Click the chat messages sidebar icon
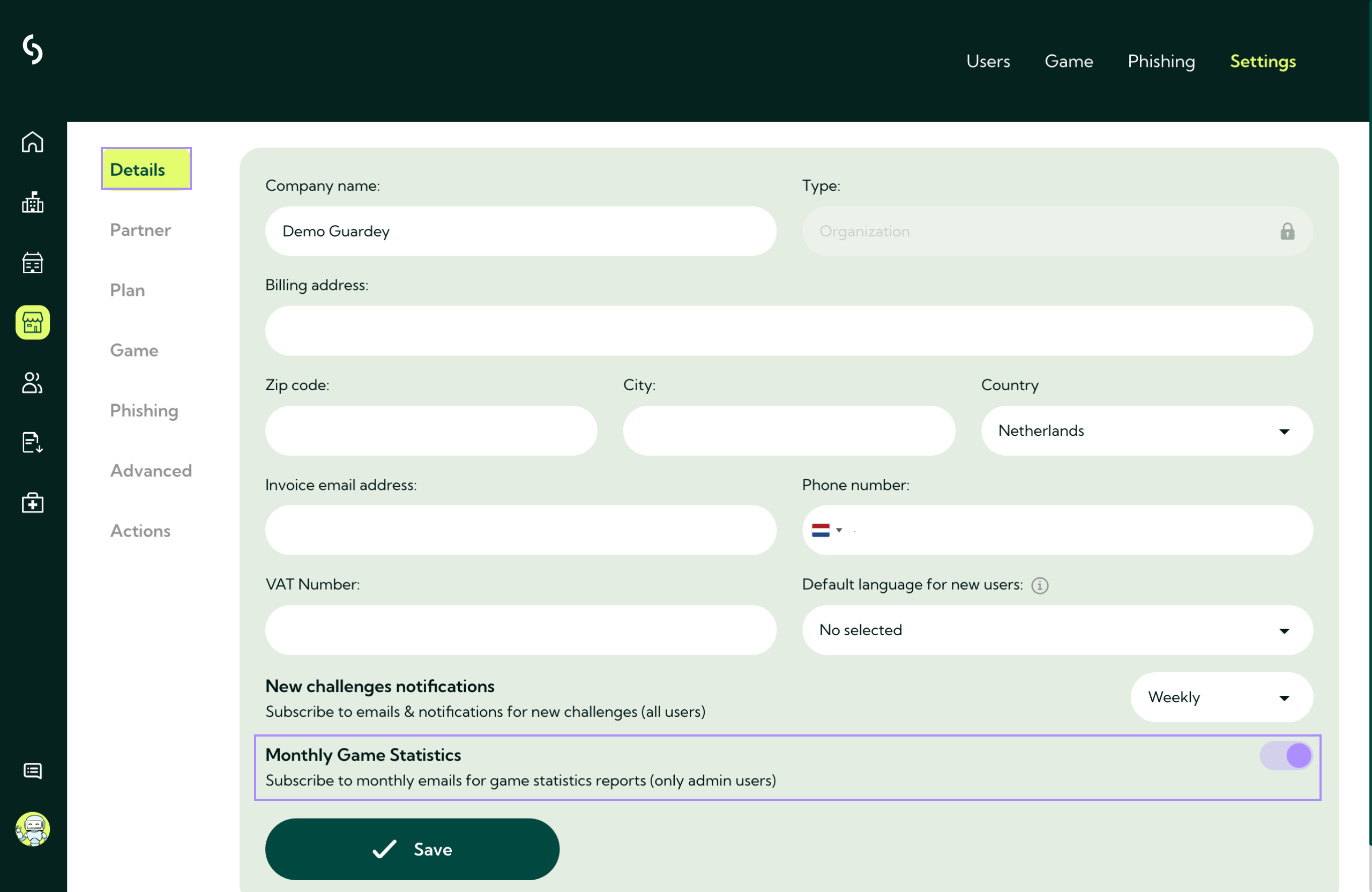This screenshot has height=892, width=1372. click(x=32, y=770)
